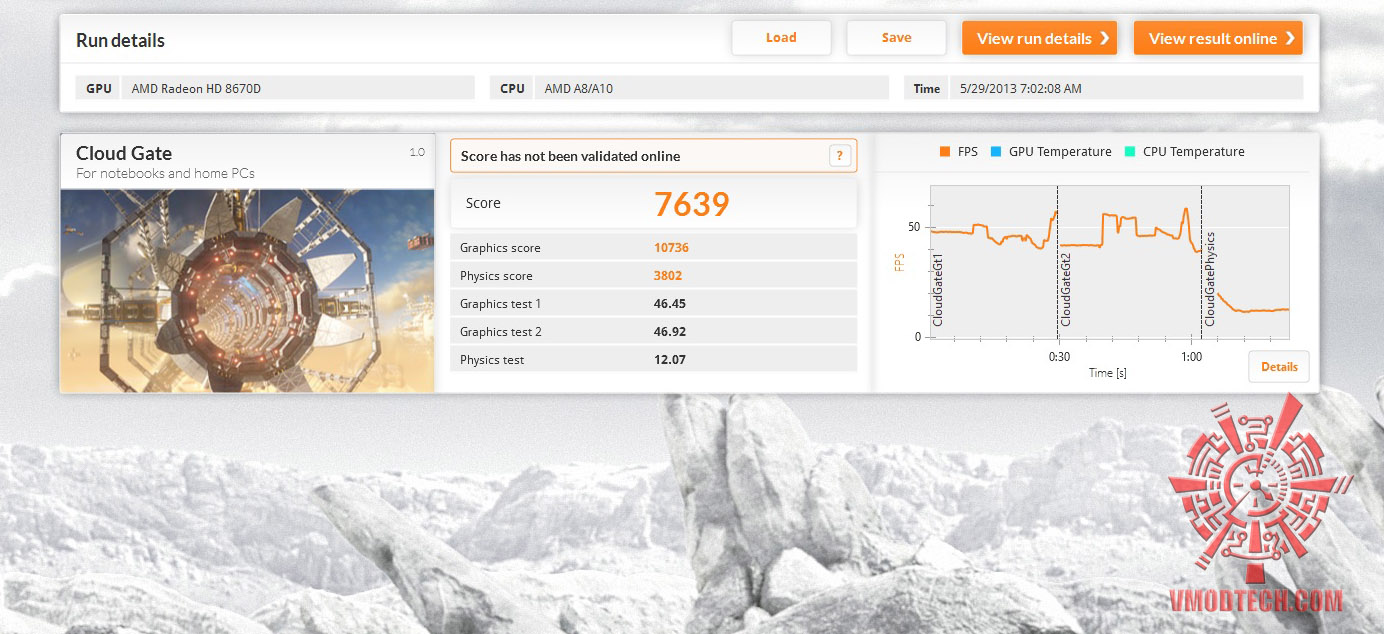Toggle the CPU Temperature legend marker
Screen dimensions: 1384x634
(x=1129, y=152)
